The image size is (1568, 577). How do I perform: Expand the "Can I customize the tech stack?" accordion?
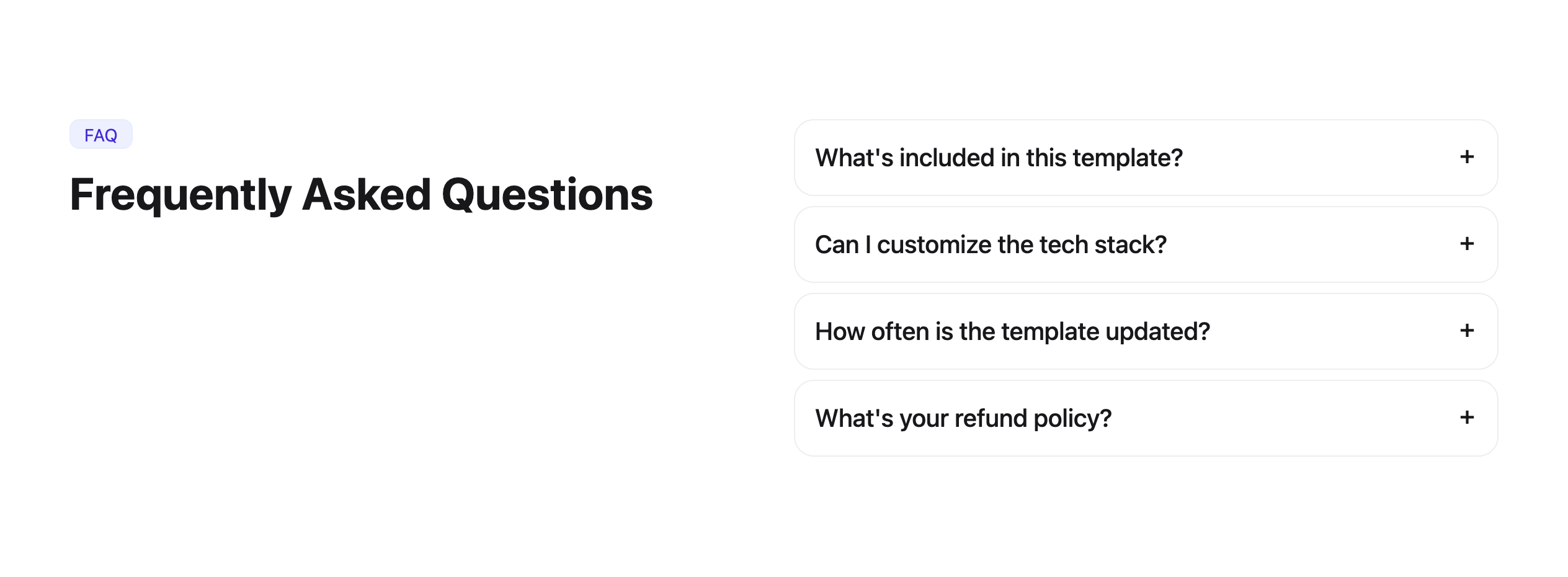[1145, 244]
